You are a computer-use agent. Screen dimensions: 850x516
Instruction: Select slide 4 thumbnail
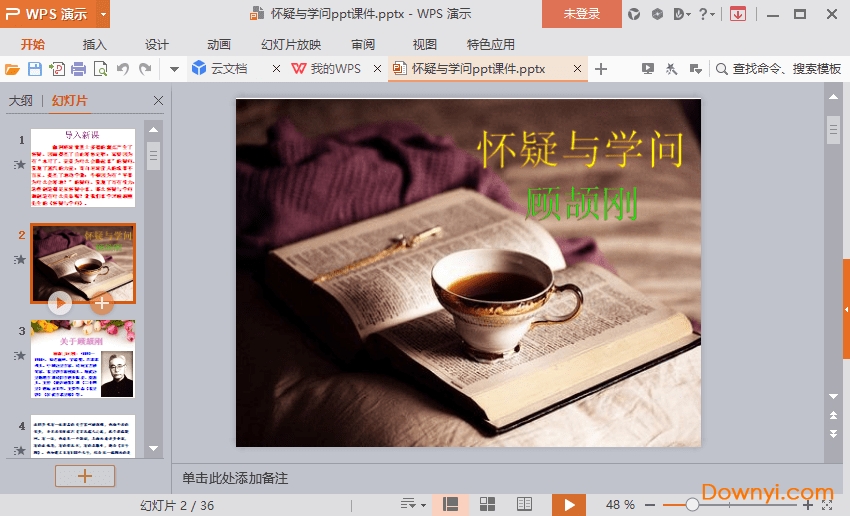(83, 436)
